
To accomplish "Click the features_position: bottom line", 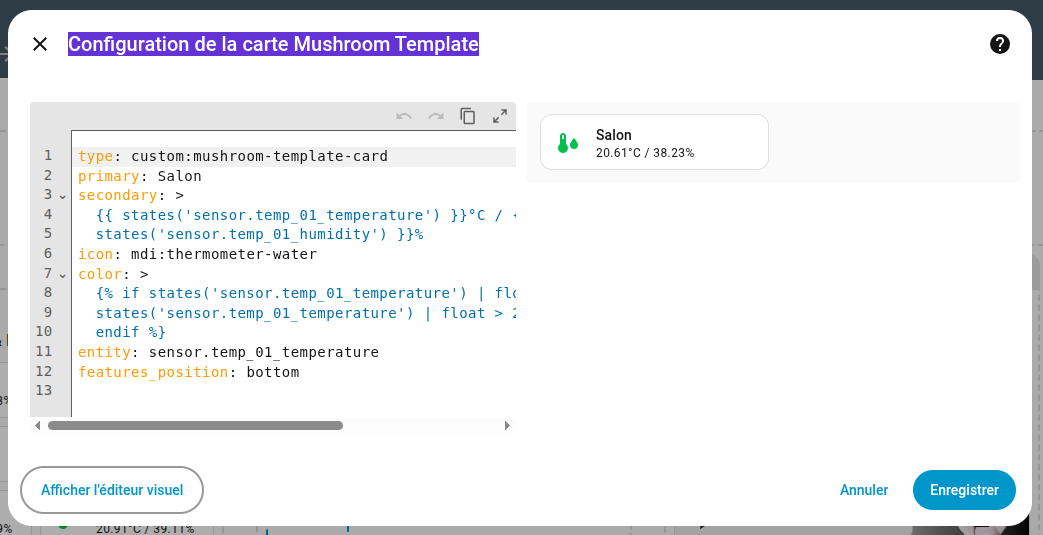I will click(188, 372).
